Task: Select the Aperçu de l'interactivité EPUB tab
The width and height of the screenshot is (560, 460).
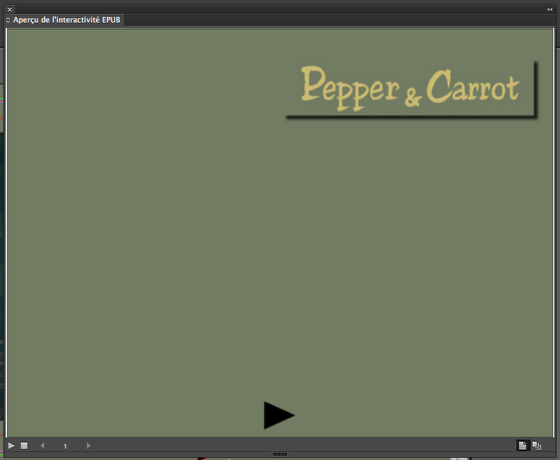Action: point(66,20)
